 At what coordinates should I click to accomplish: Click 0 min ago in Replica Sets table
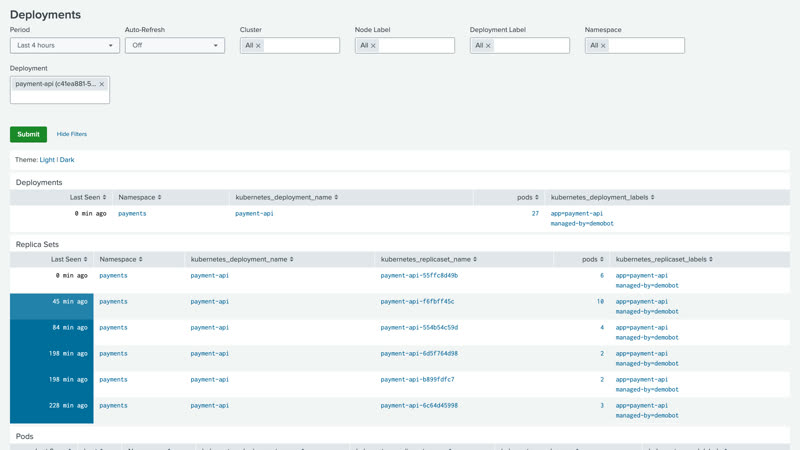click(x=71, y=276)
